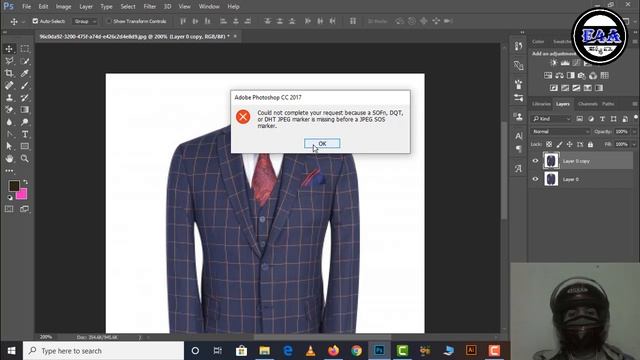Toggle lock position icon
The height and width of the screenshot is (360, 640).
tap(569, 144)
